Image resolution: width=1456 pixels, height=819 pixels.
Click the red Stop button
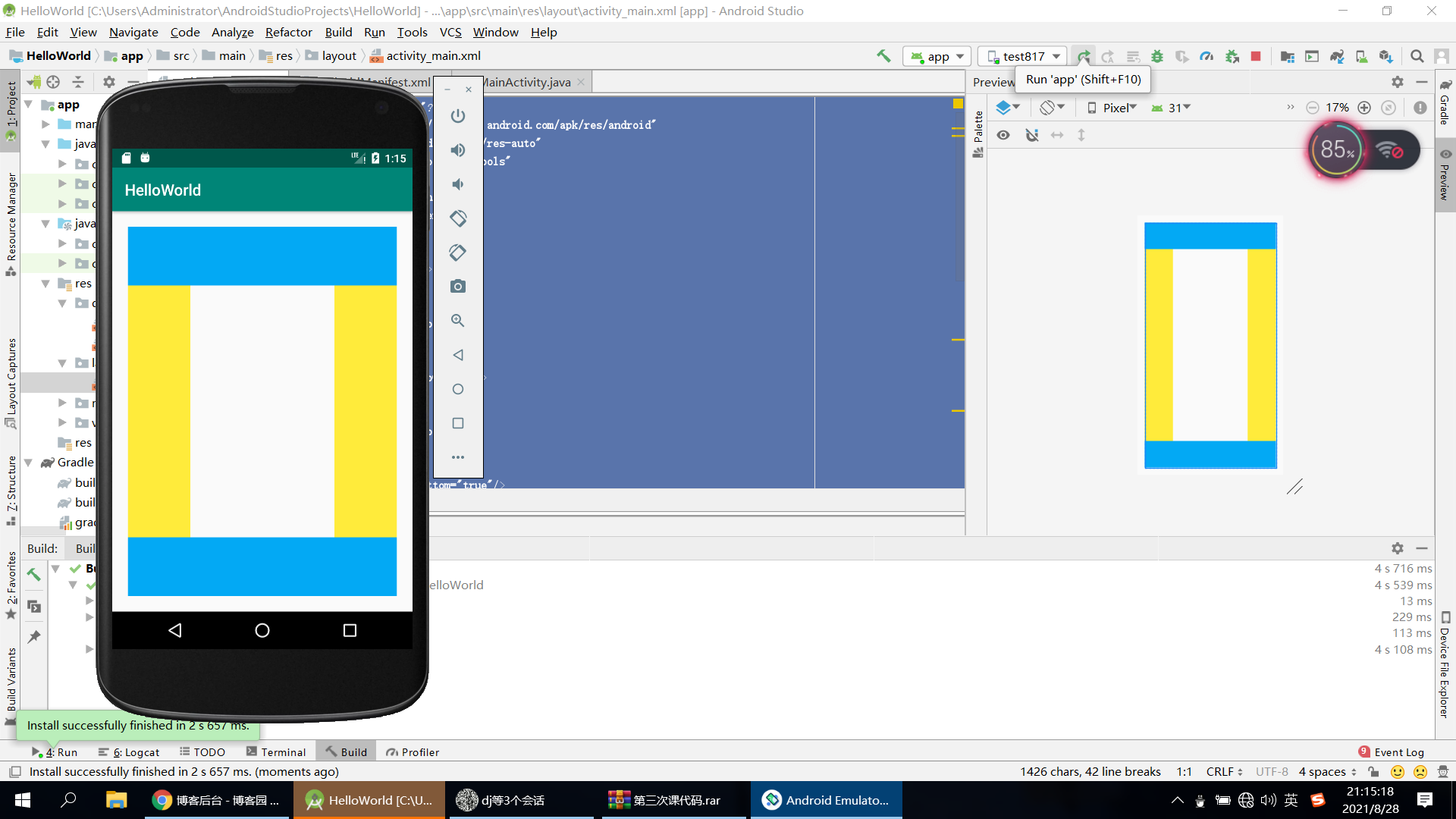pos(1256,56)
